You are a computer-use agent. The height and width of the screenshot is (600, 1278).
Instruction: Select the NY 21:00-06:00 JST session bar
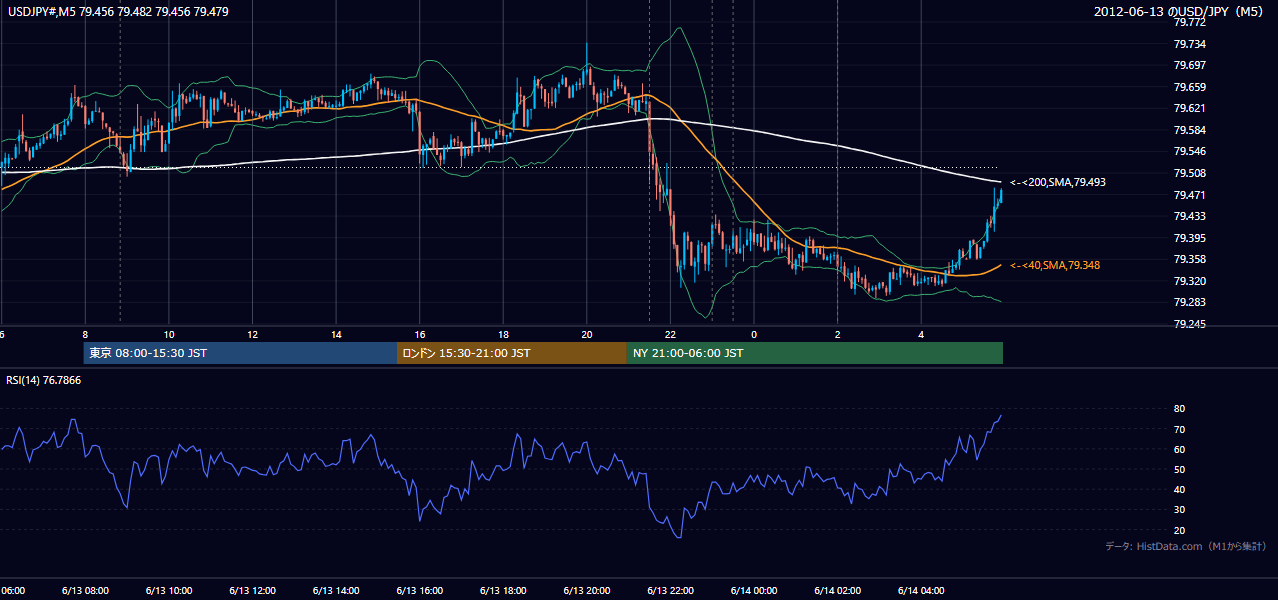point(815,353)
